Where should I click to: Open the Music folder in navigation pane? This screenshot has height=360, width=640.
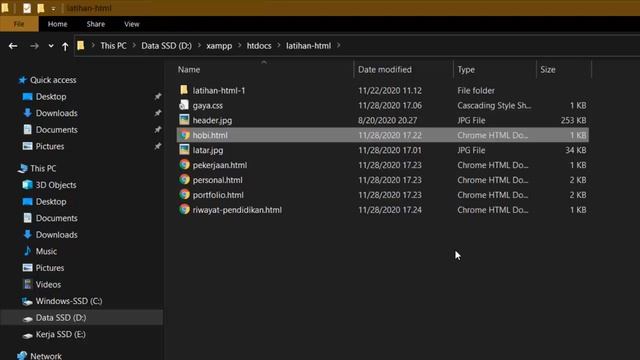click(46, 251)
